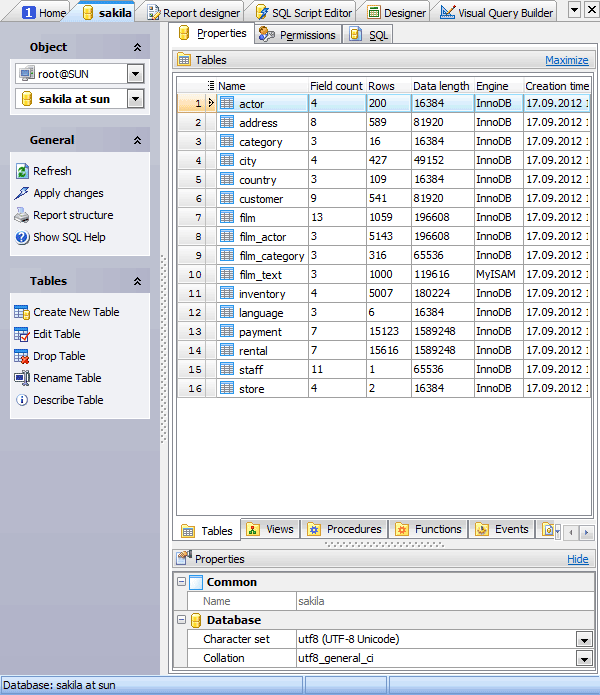Collapse the Database properties group

[182, 620]
